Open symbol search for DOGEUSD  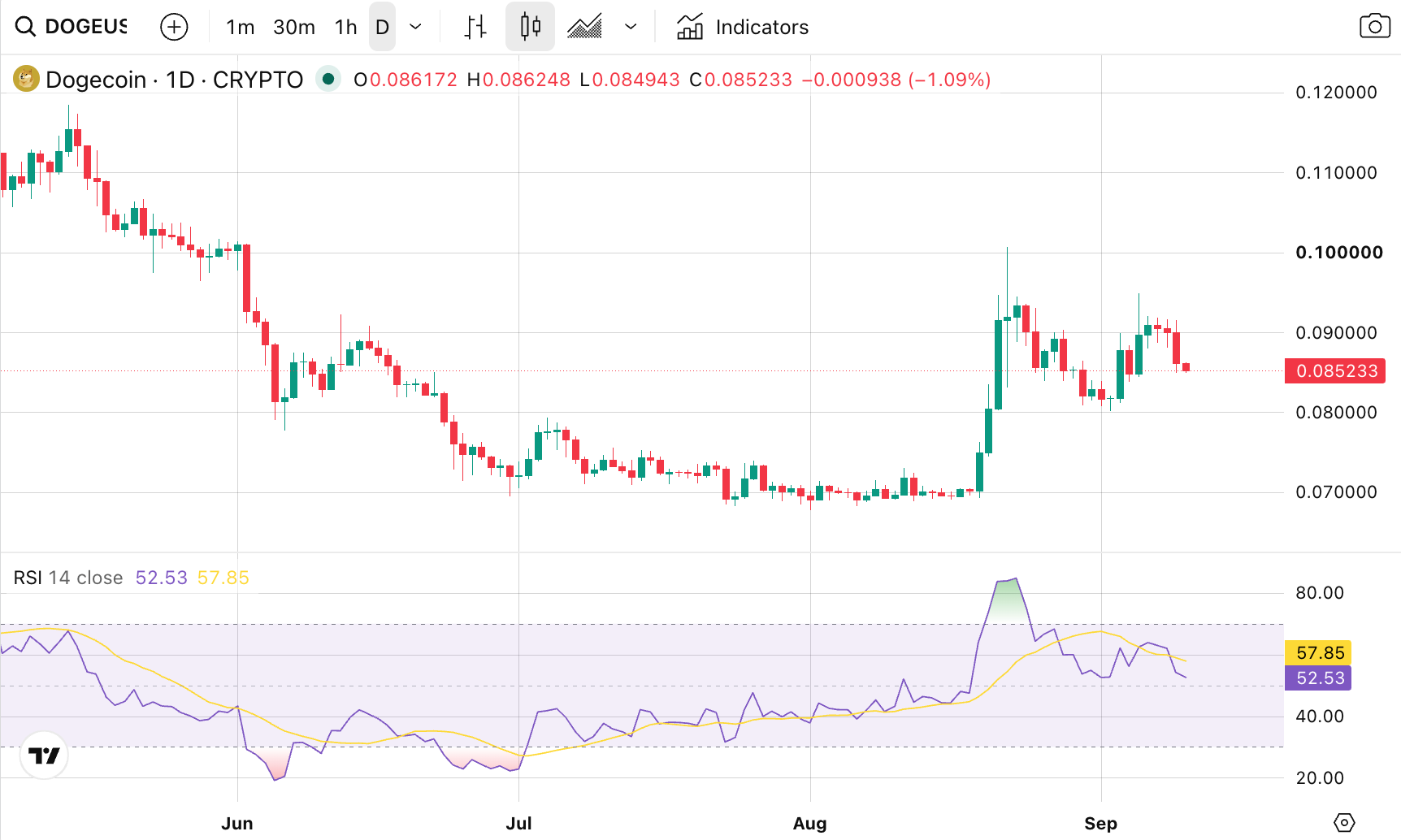[x=72, y=27]
